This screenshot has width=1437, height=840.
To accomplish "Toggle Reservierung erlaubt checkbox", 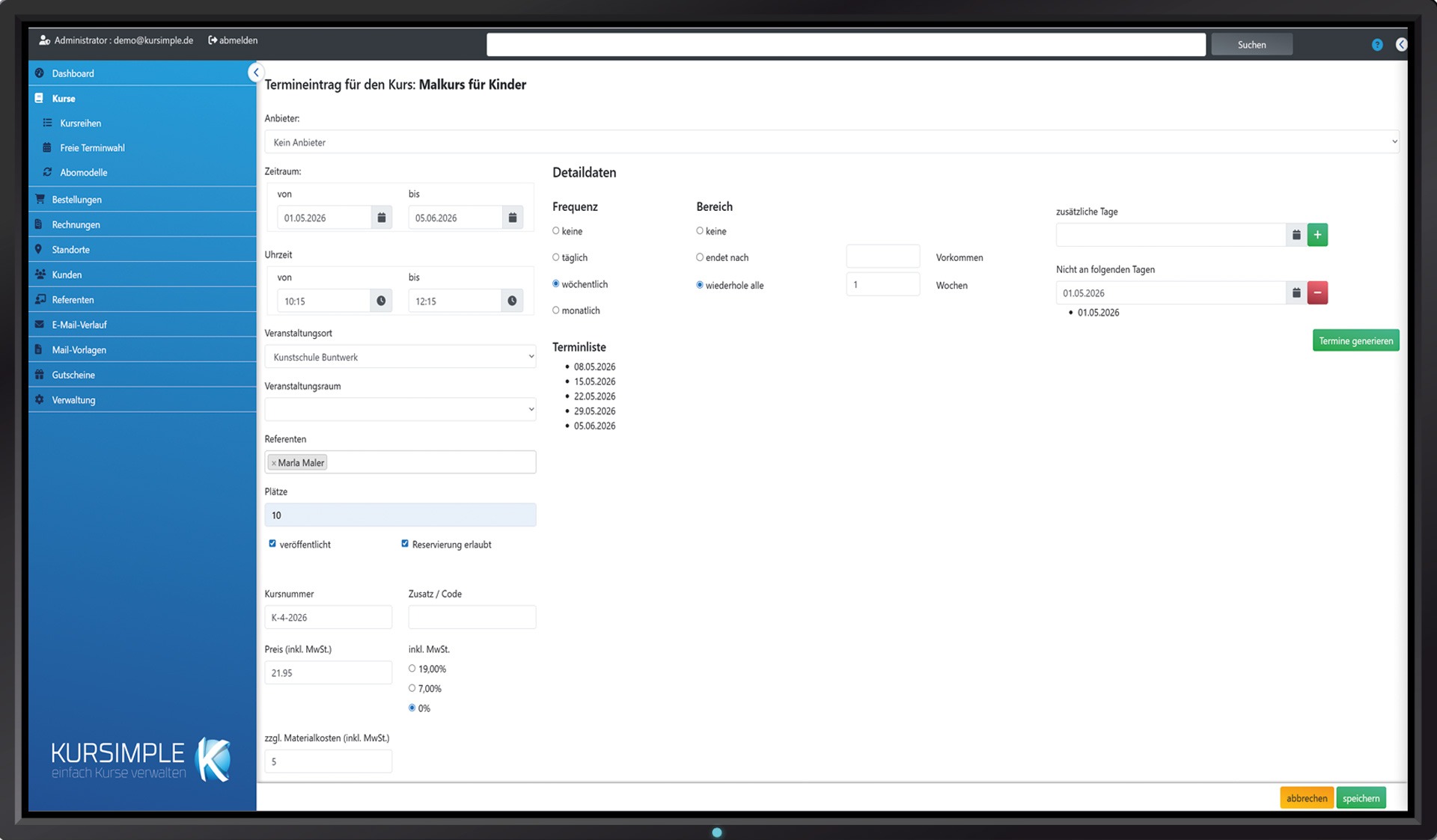I will tap(405, 544).
